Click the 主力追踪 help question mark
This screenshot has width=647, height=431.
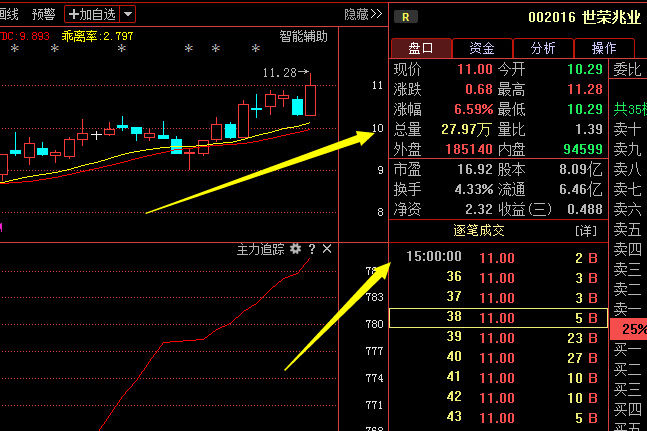(x=311, y=248)
